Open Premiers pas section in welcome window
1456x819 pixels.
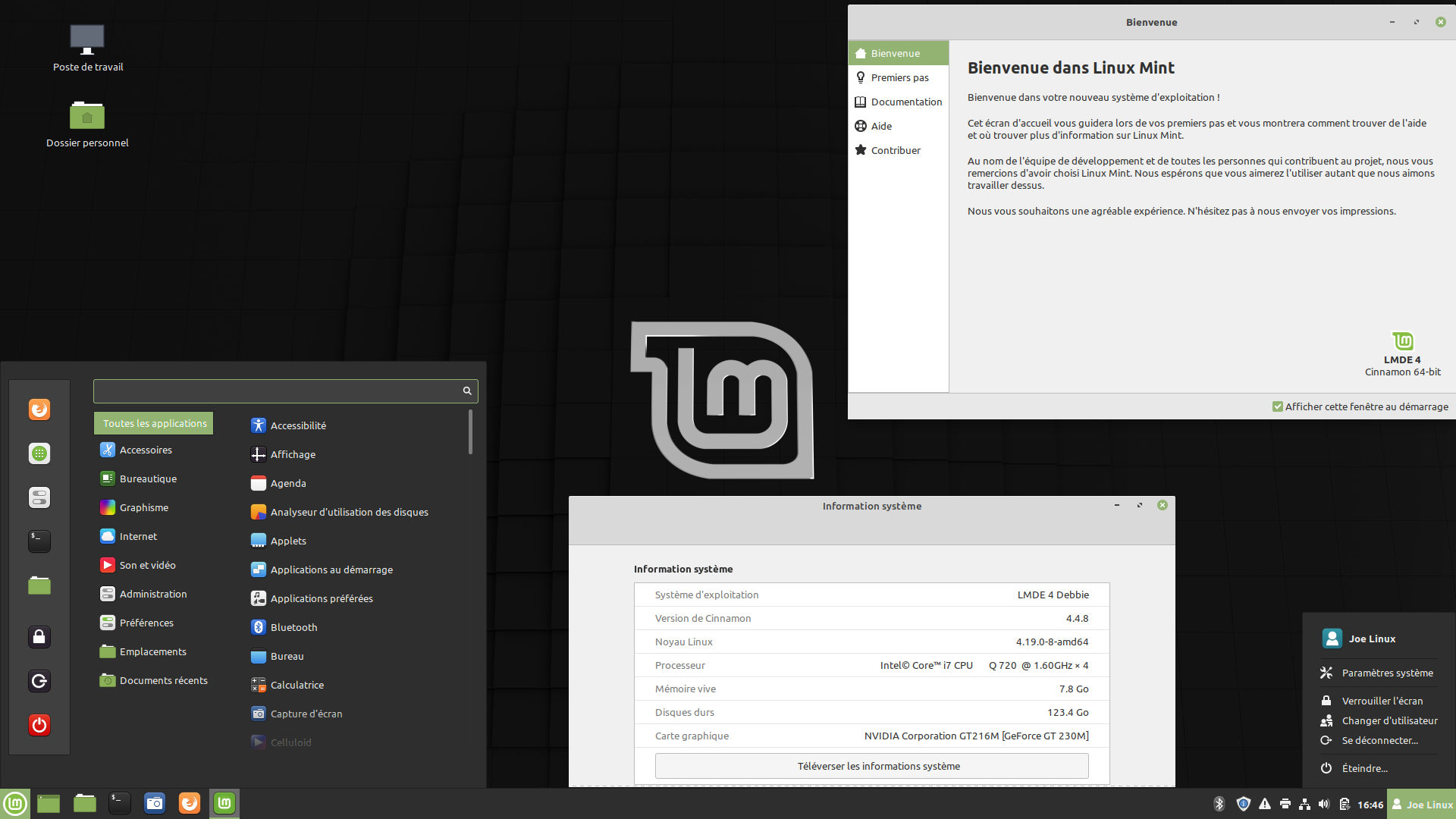899,77
